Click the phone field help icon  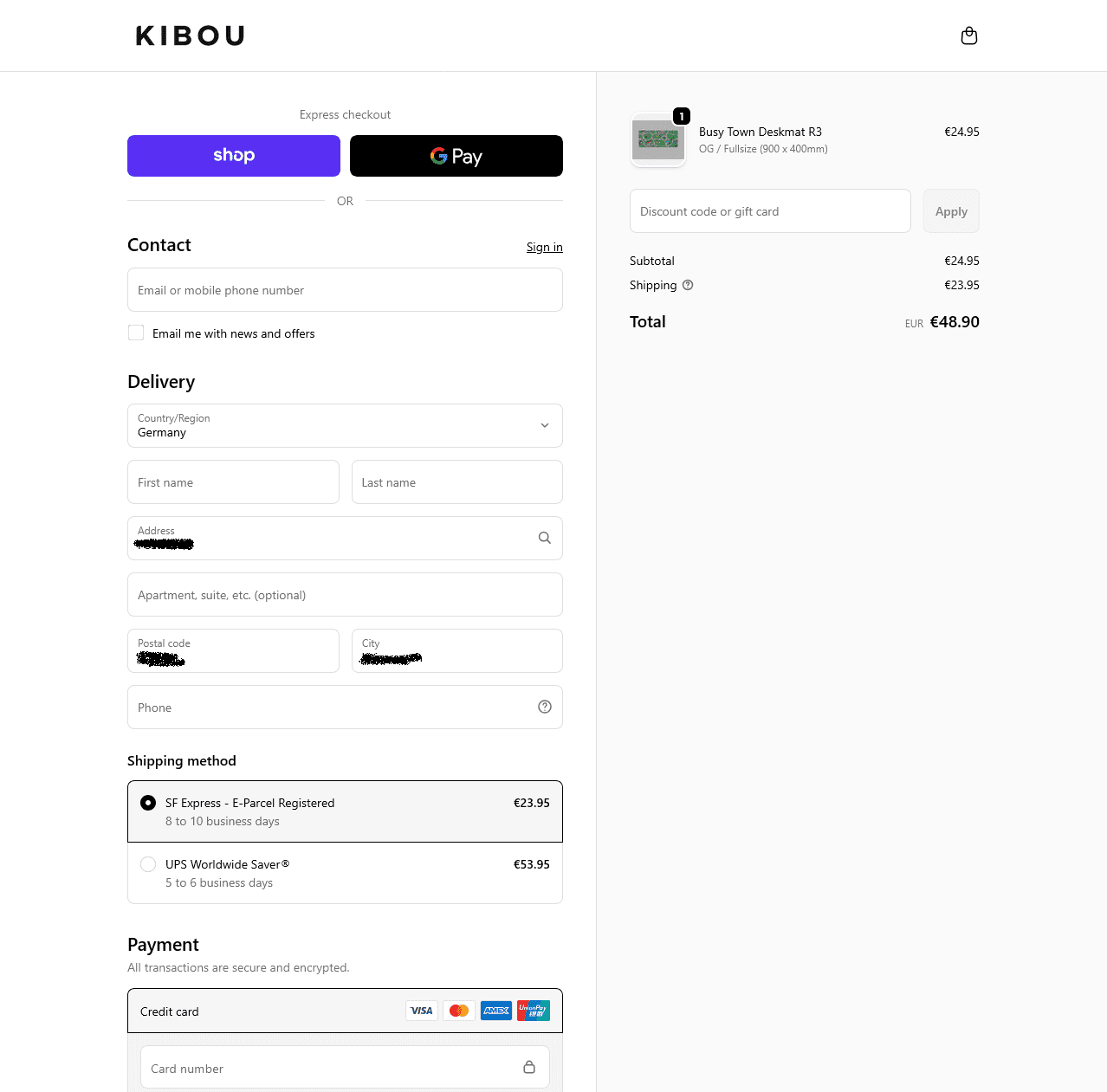545,707
